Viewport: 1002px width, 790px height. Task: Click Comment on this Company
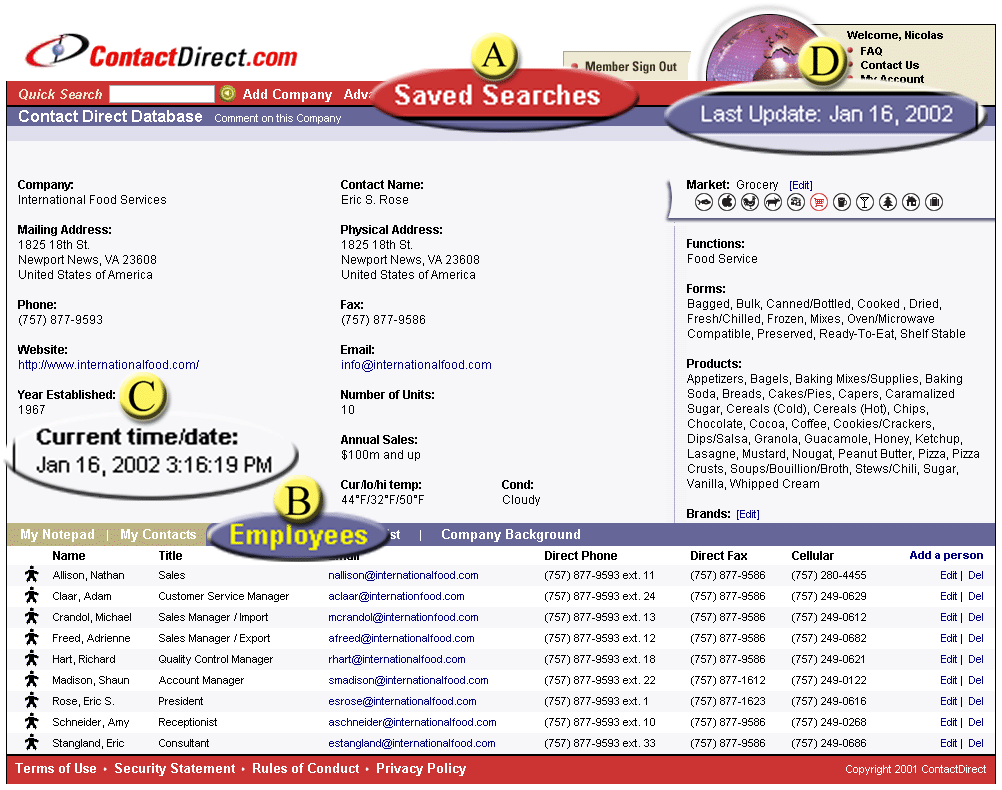pyautogui.click(x=278, y=118)
